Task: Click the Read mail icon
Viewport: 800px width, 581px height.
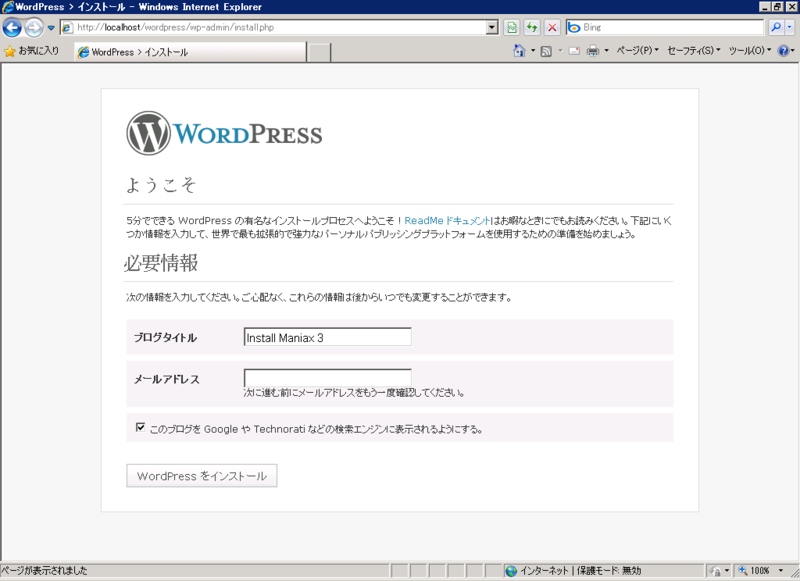Action: click(574, 51)
